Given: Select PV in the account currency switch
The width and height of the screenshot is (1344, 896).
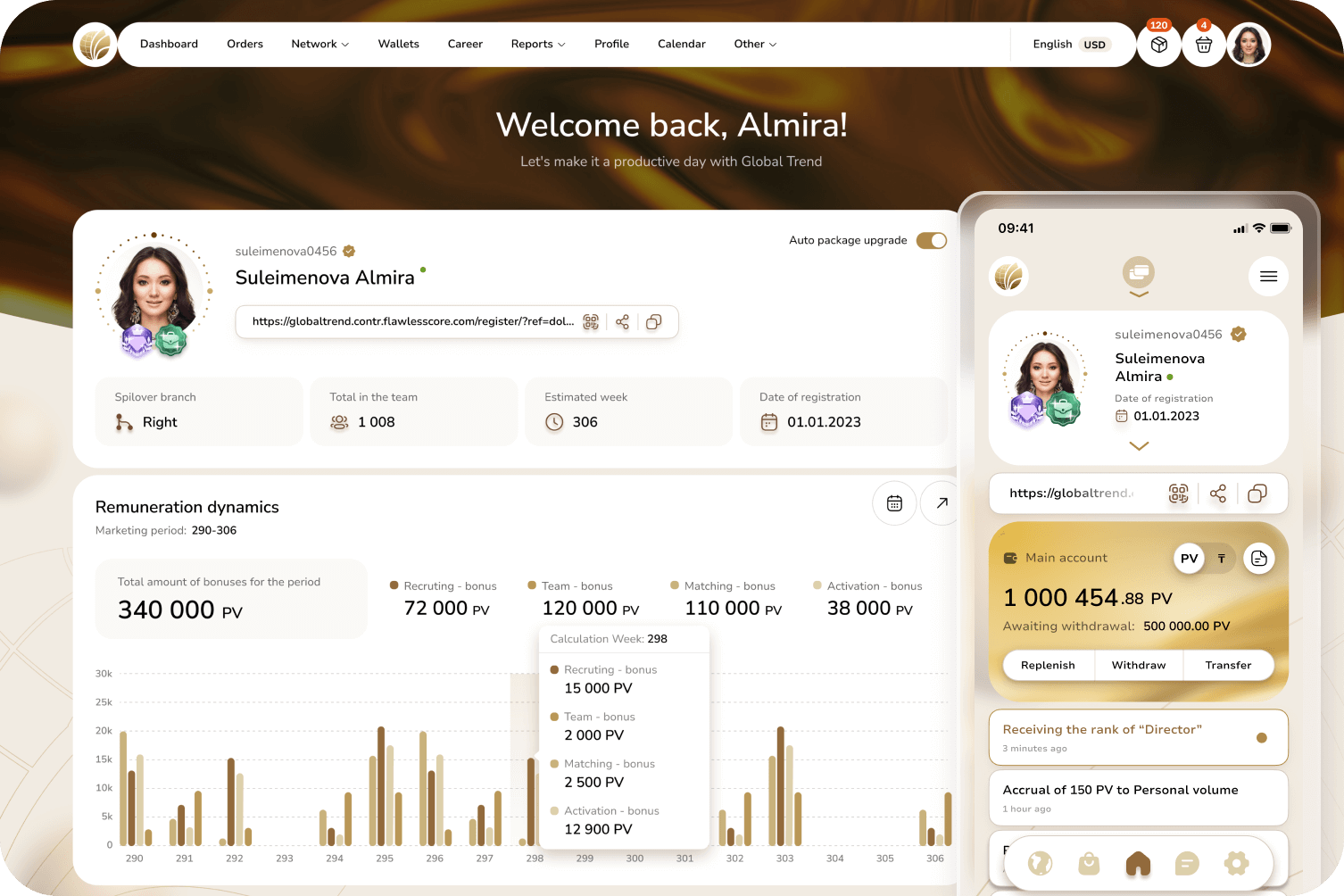Looking at the screenshot, I should click(1189, 559).
